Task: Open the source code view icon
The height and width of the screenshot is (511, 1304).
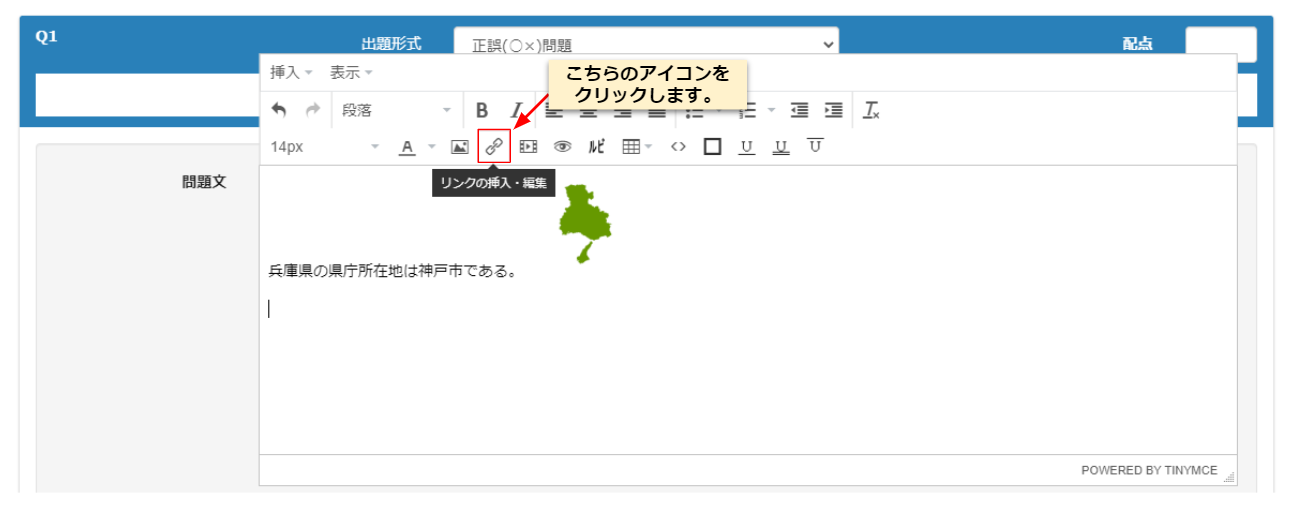Action: [x=678, y=147]
